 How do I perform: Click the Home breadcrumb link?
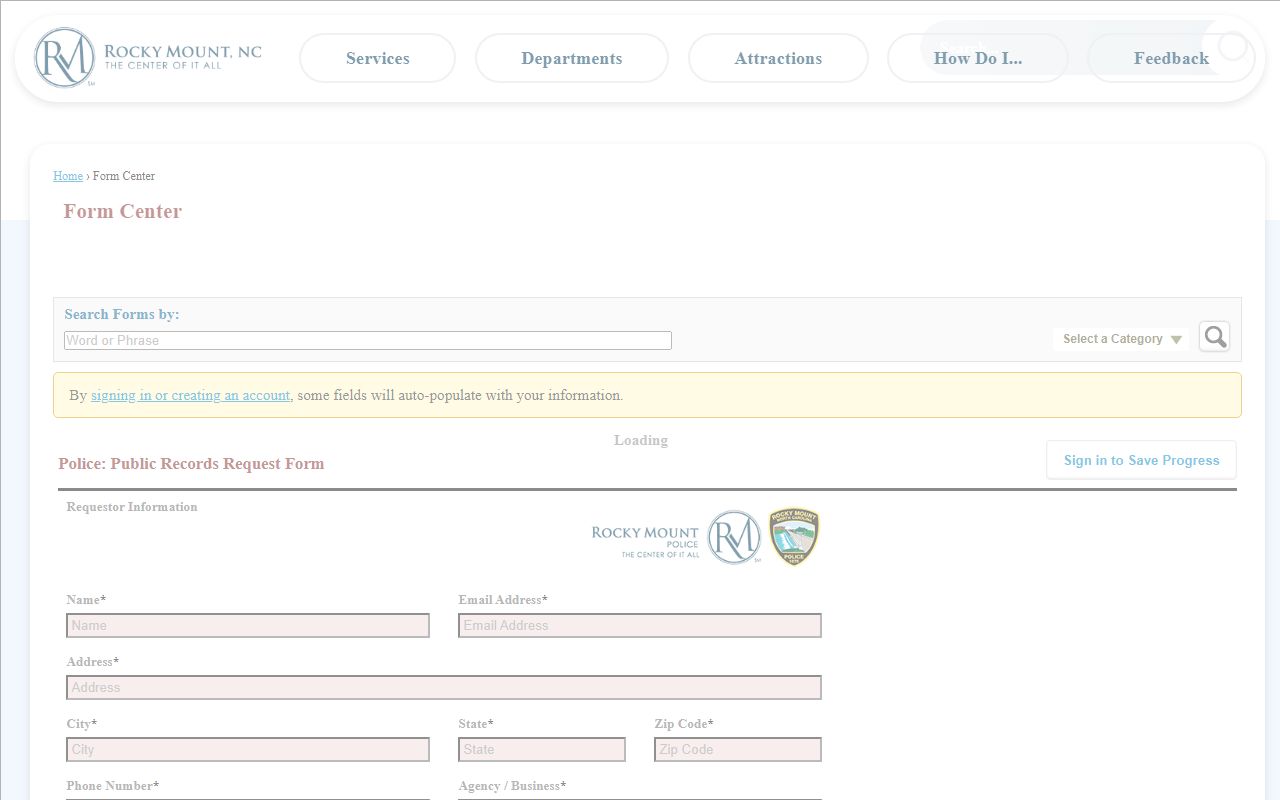68,176
